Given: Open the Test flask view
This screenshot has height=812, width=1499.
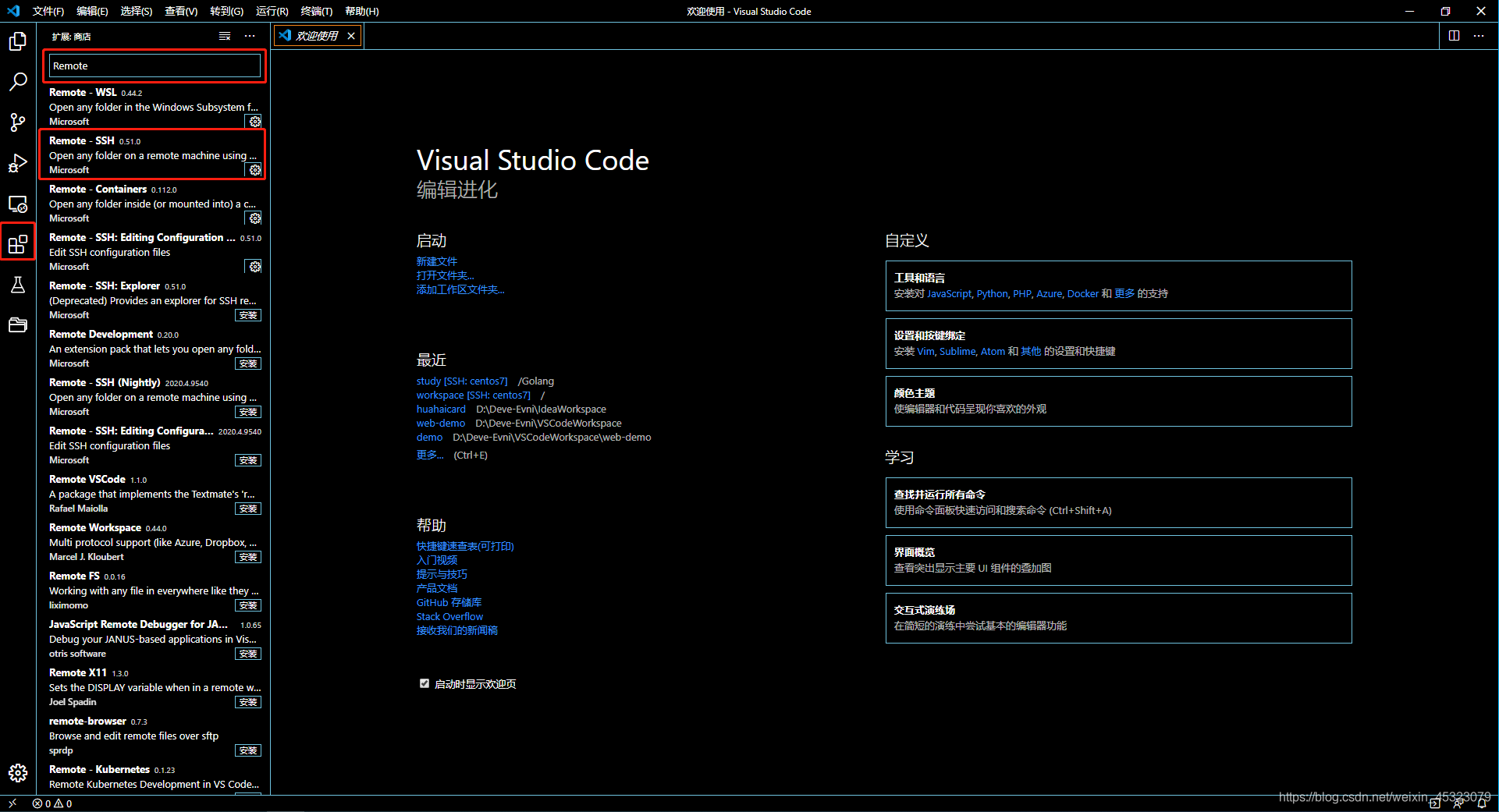Looking at the screenshot, I should point(18,285).
